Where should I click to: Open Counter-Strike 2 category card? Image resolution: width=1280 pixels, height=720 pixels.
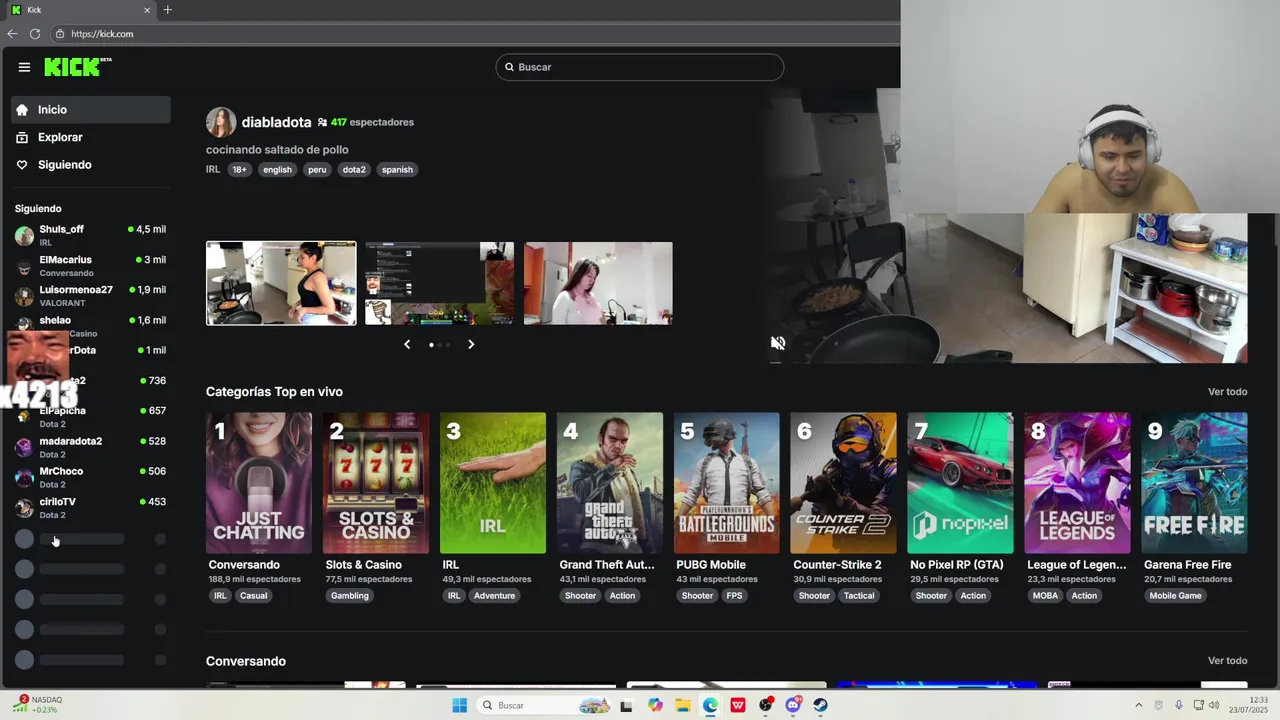click(844, 483)
